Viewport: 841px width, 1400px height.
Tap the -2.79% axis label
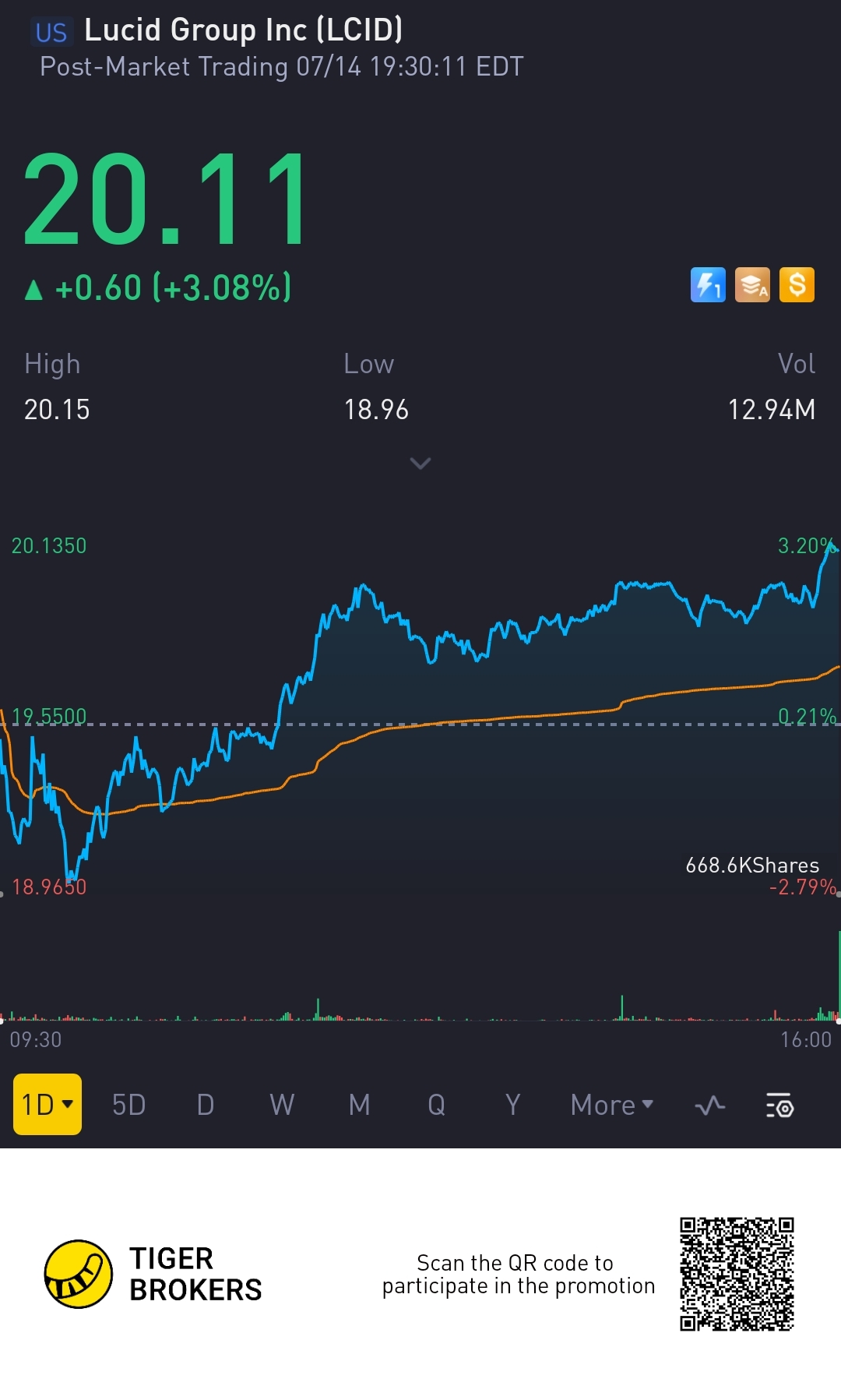pyautogui.click(x=802, y=887)
